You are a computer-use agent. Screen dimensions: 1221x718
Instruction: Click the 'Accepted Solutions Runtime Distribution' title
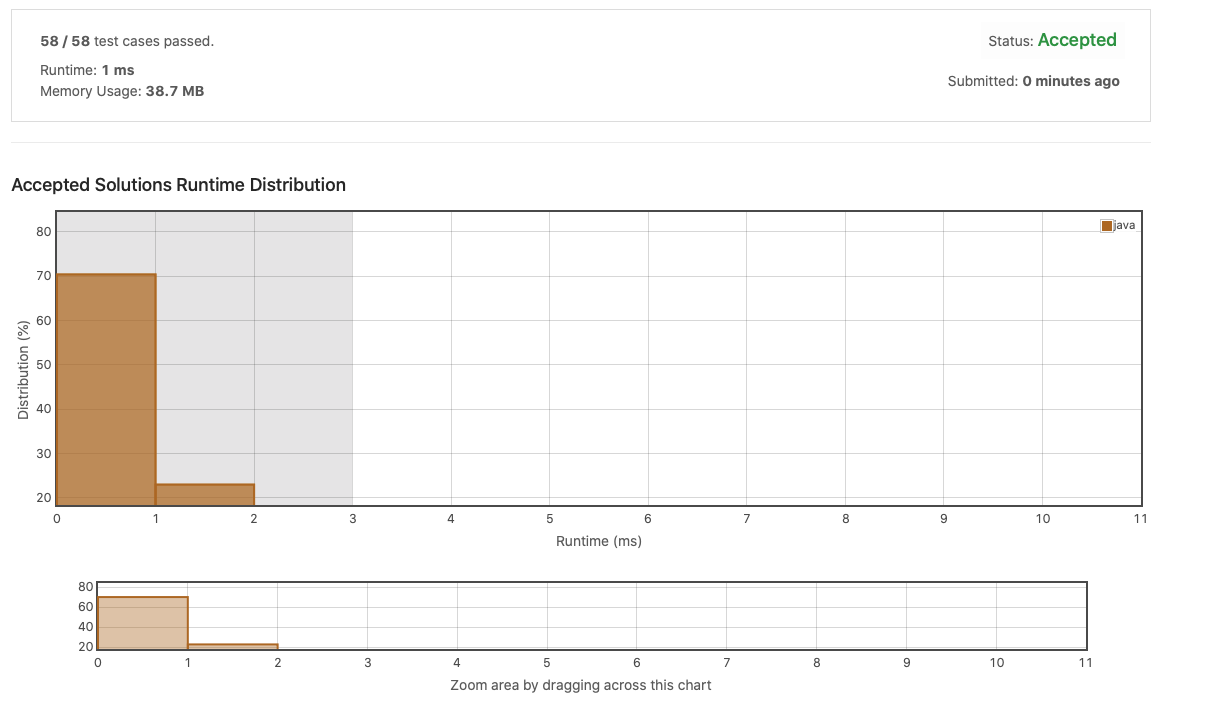[x=178, y=185]
